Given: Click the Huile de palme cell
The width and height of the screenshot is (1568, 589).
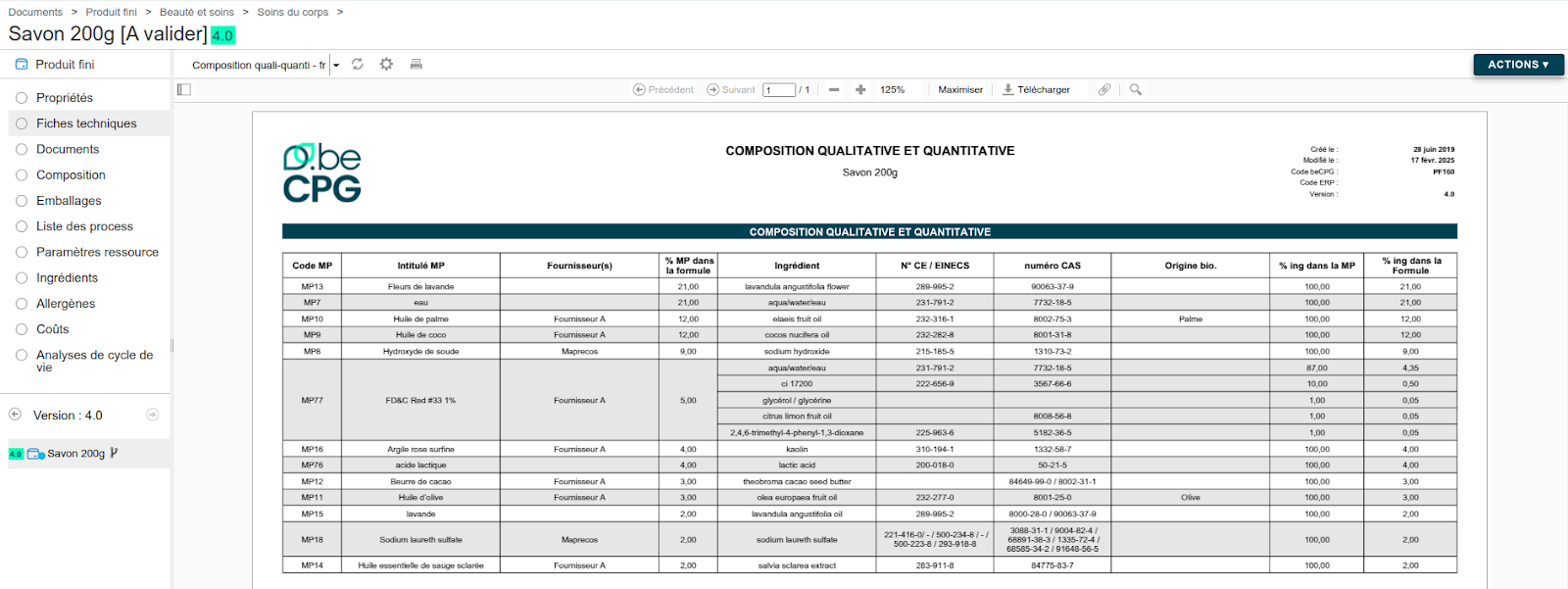Looking at the screenshot, I should [420, 319].
